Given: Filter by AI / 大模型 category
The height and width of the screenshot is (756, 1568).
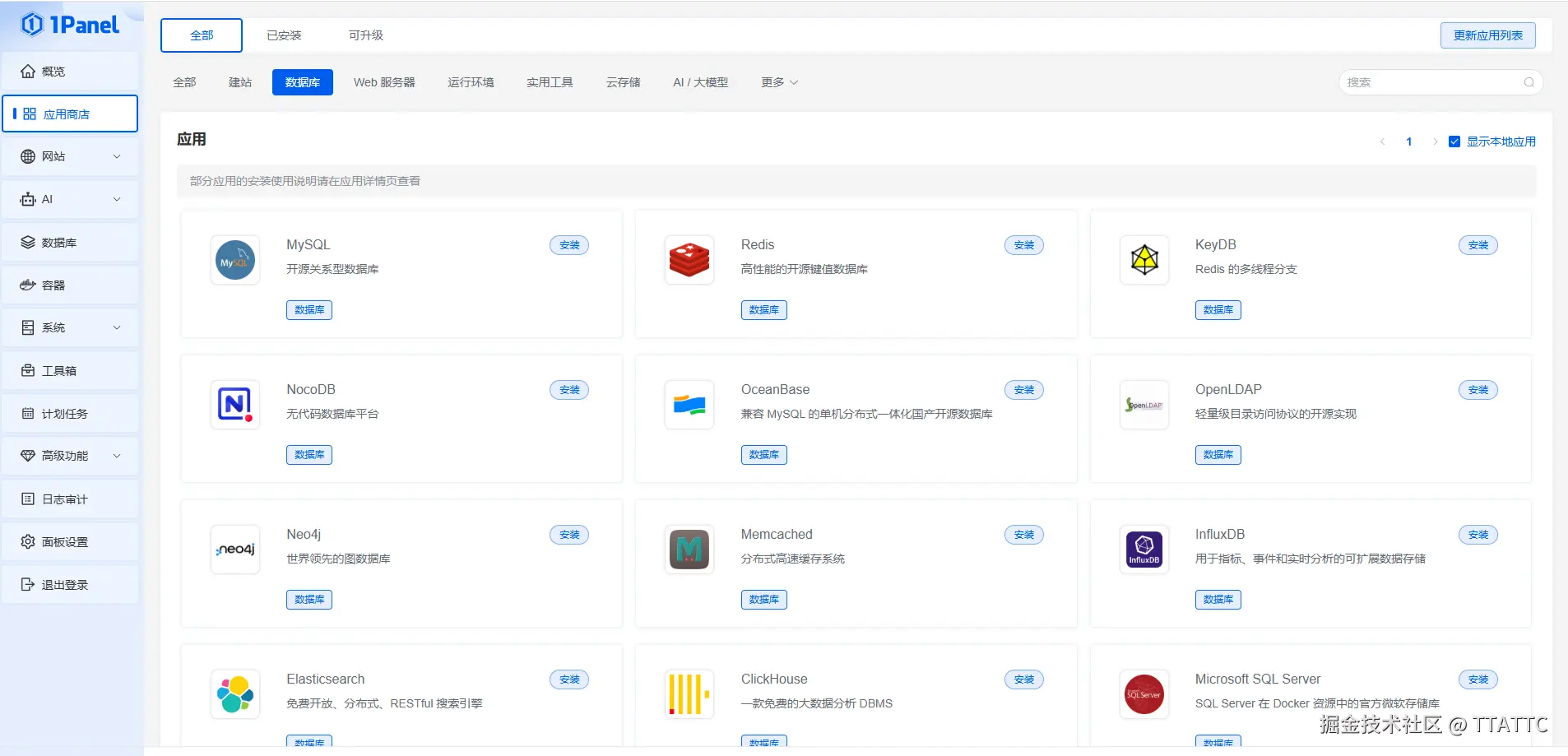Looking at the screenshot, I should point(701,82).
